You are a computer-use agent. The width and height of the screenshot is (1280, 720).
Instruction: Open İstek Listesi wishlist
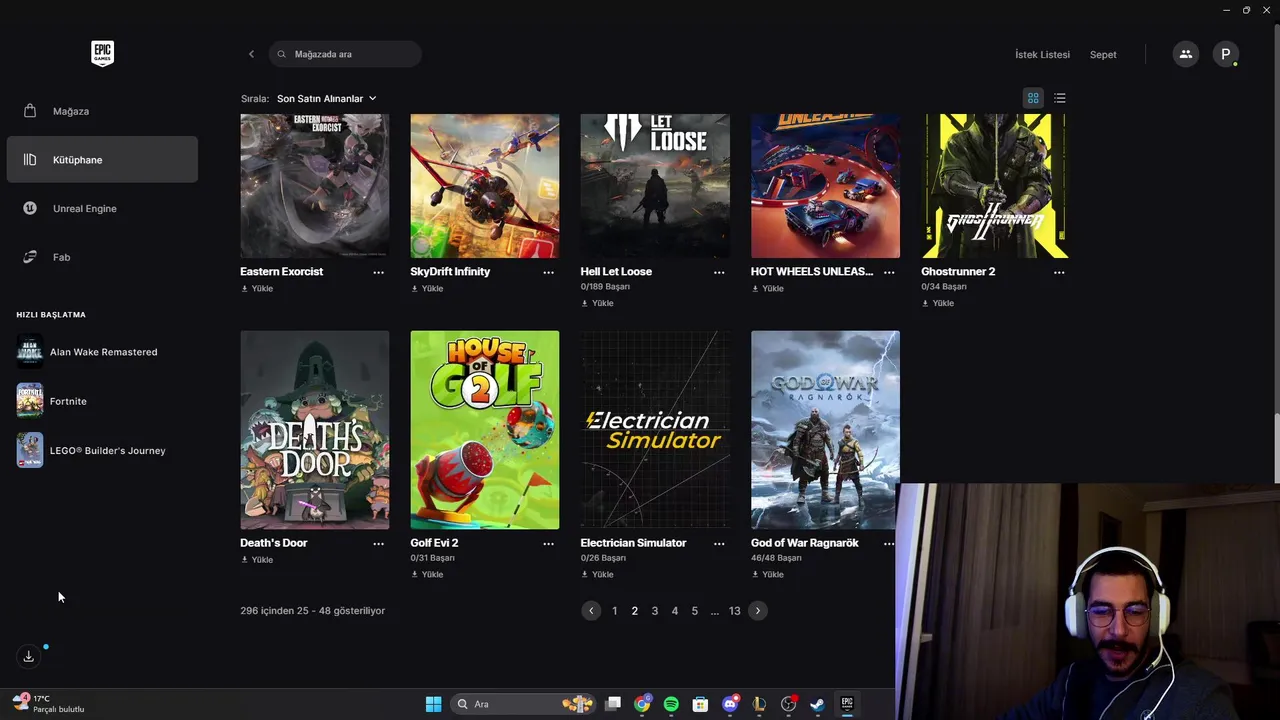tap(1042, 55)
